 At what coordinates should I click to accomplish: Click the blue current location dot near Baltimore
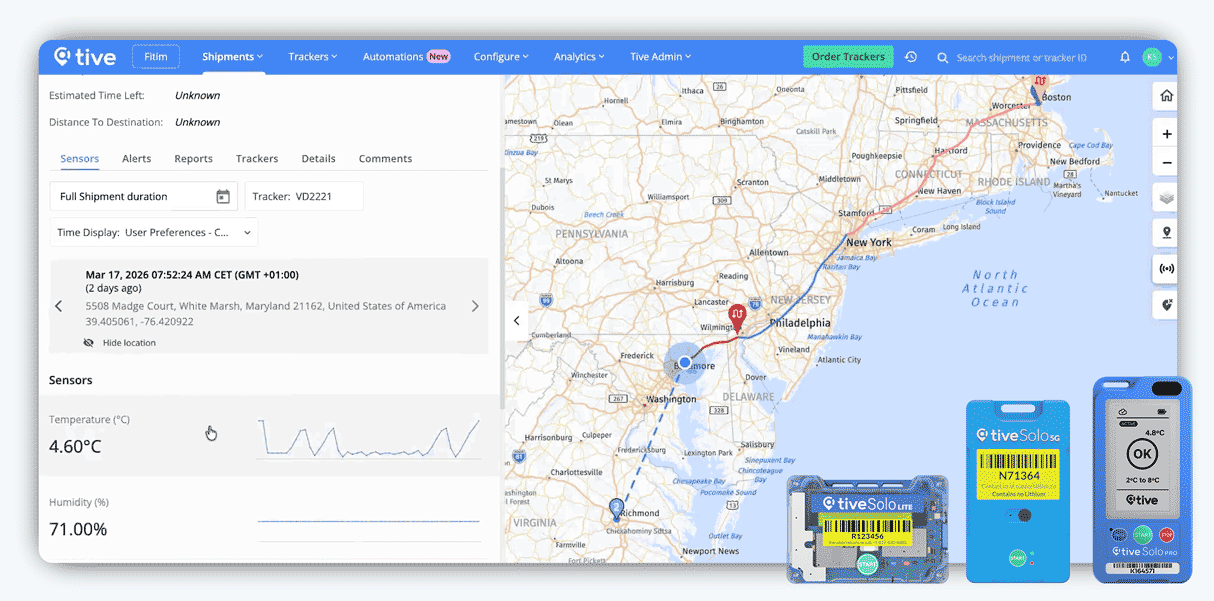(x=685, y=362)
